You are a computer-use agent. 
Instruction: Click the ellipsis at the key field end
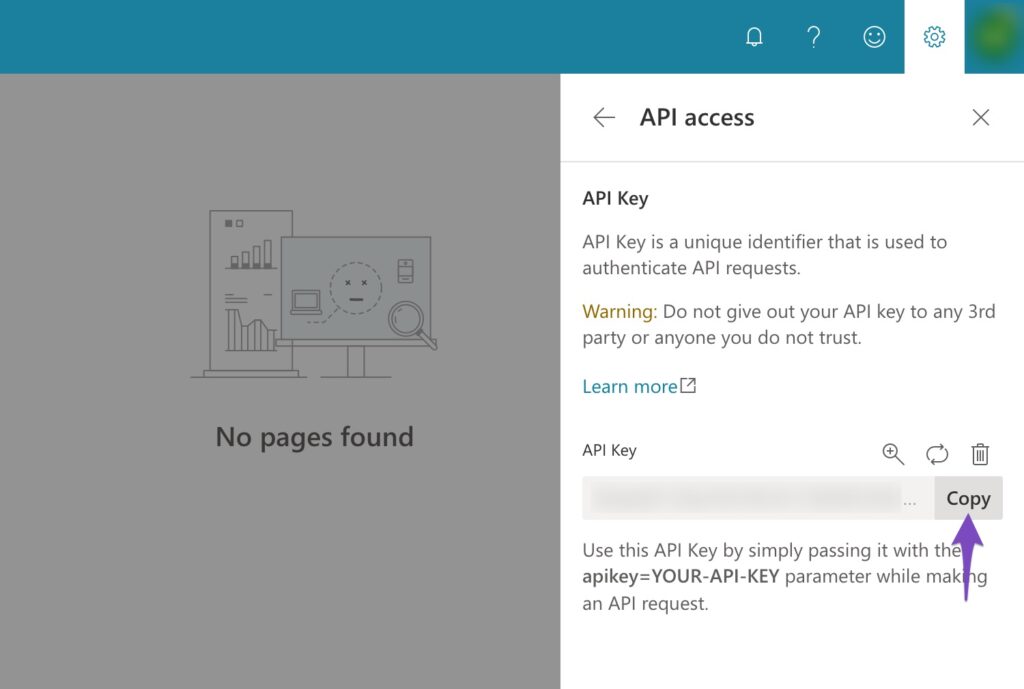[909, 502]
